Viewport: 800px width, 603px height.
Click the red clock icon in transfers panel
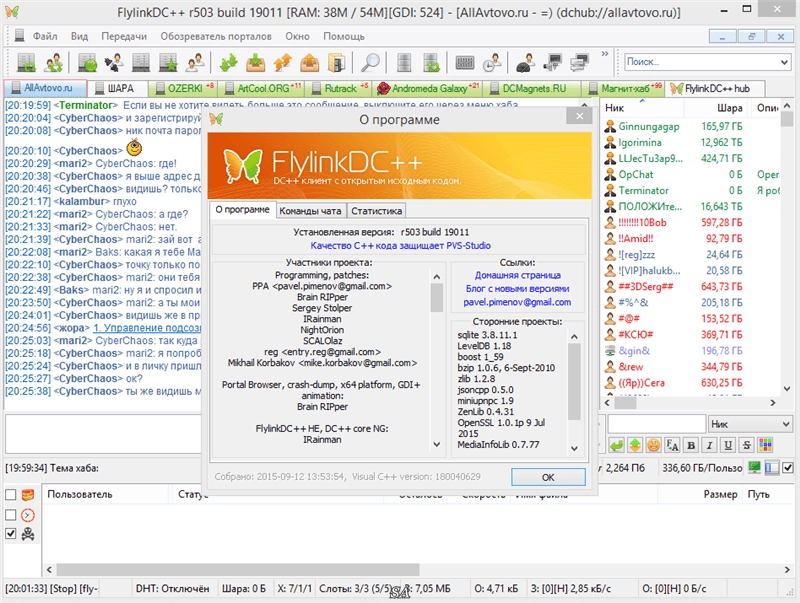click(28, 515)
